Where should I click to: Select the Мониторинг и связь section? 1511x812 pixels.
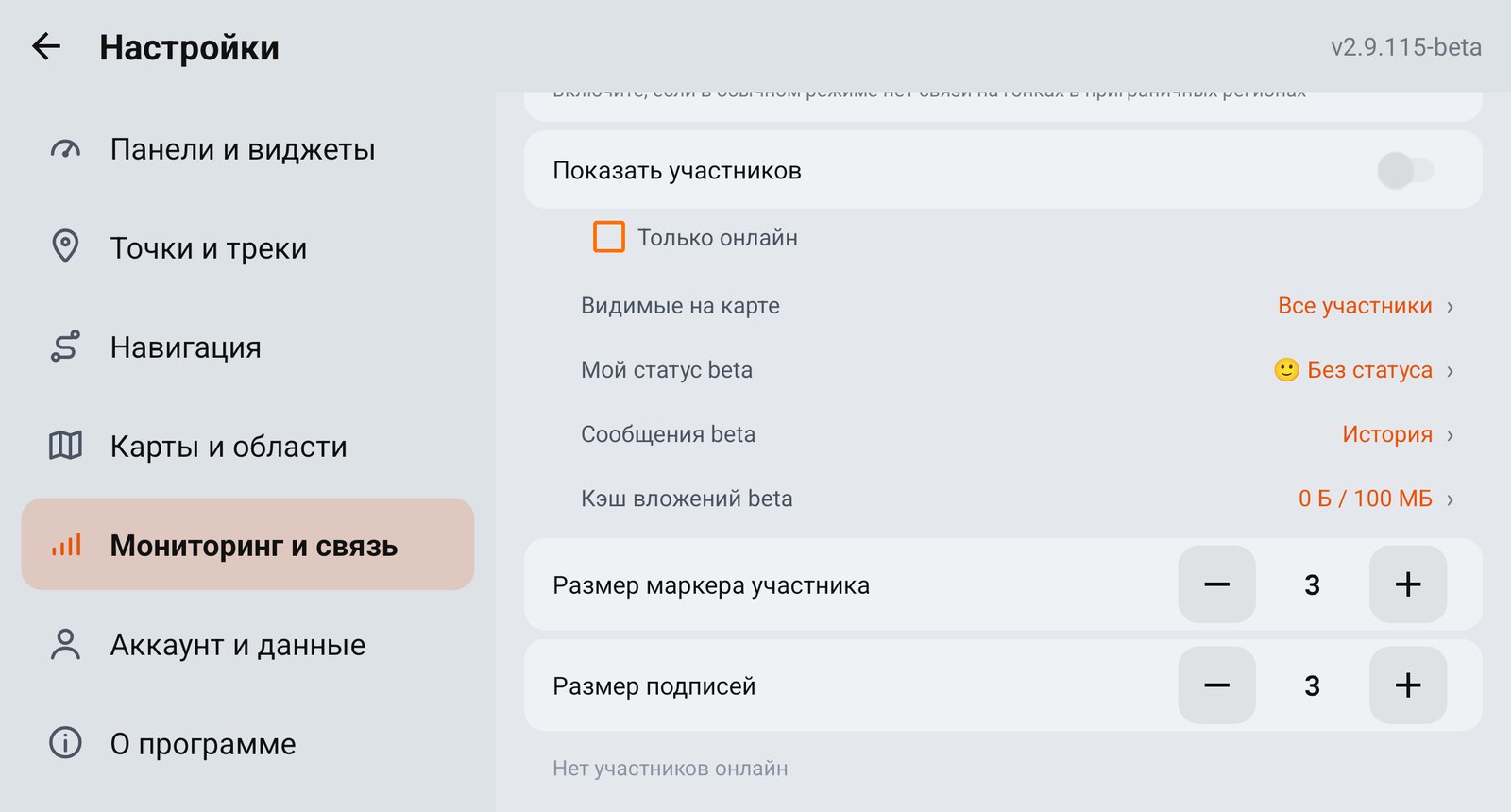tap(247, 544)
